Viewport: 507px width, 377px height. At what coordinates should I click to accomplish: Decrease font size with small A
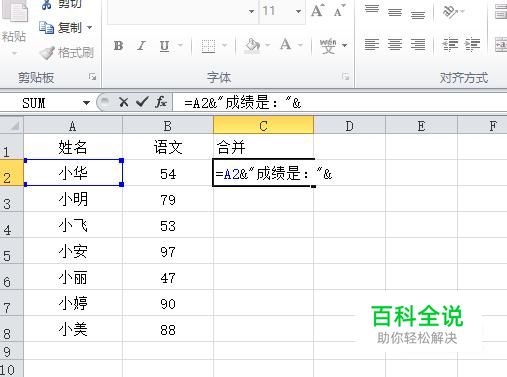(x=339, y=11)
